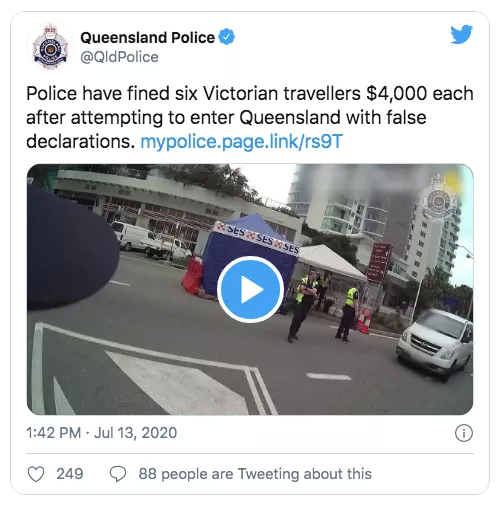Click the police crest watermark in video
This screenshot has height=505, width=496.
coord(439,197)
